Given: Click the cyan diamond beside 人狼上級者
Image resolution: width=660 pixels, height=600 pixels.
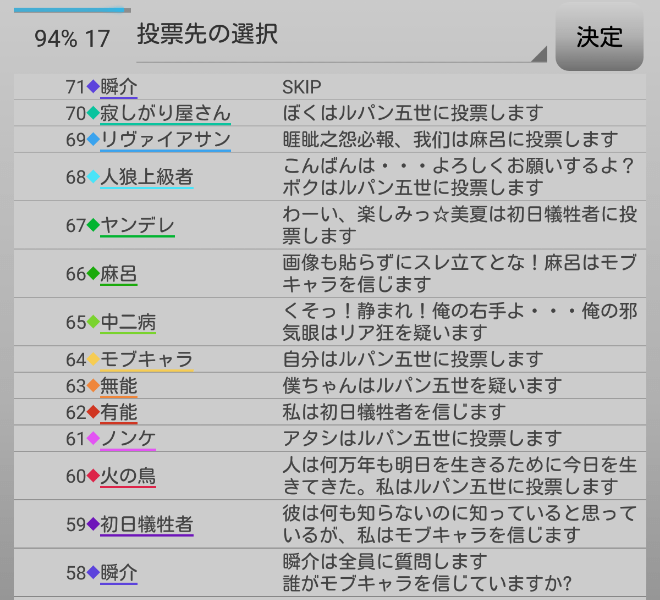Looking at the screenshot, I should 93,177.
